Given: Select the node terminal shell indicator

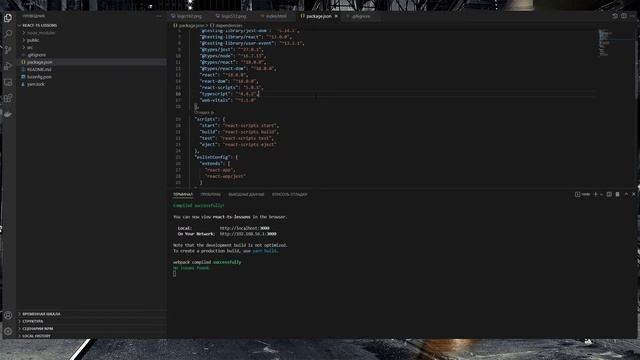Looking at the screenshot, I should (582, 194).
